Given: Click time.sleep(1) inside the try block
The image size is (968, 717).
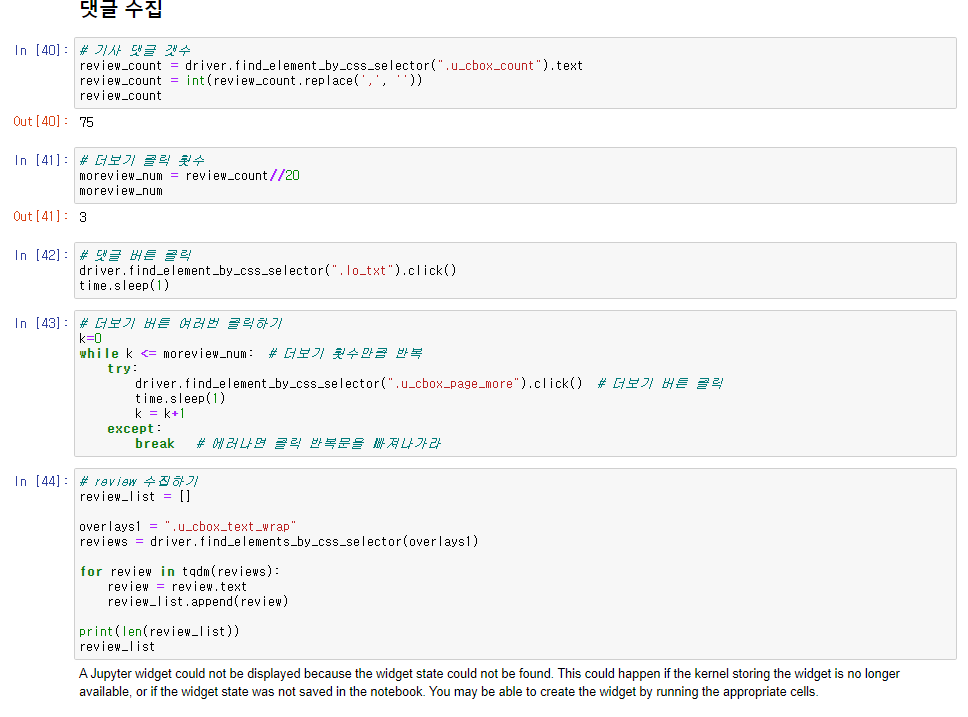Looking at the screenshot, I should (x=180, y=399).
